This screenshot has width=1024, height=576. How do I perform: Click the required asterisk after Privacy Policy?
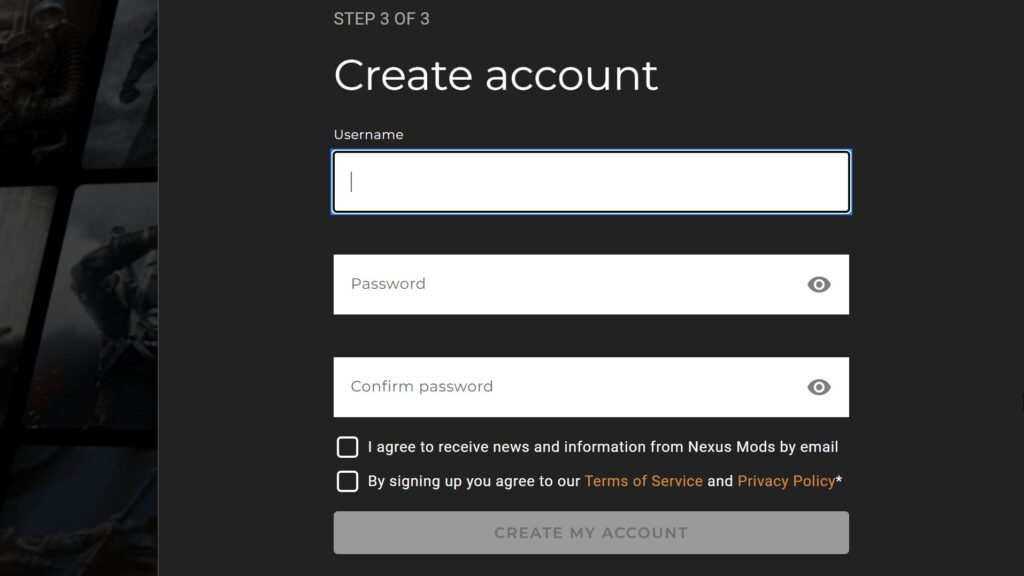pos(839,481)
